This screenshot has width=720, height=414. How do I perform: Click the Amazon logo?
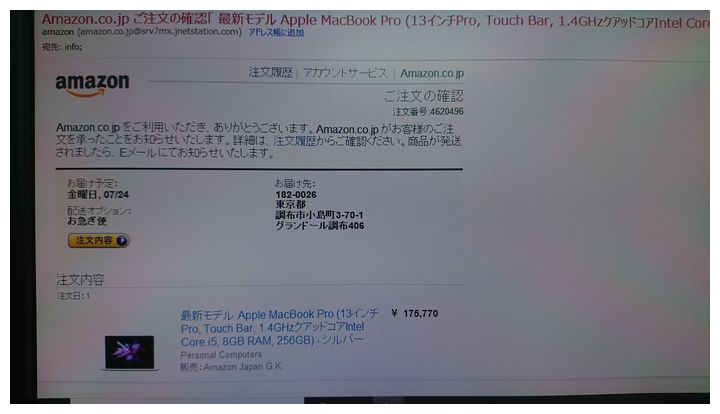click(92, 85)
